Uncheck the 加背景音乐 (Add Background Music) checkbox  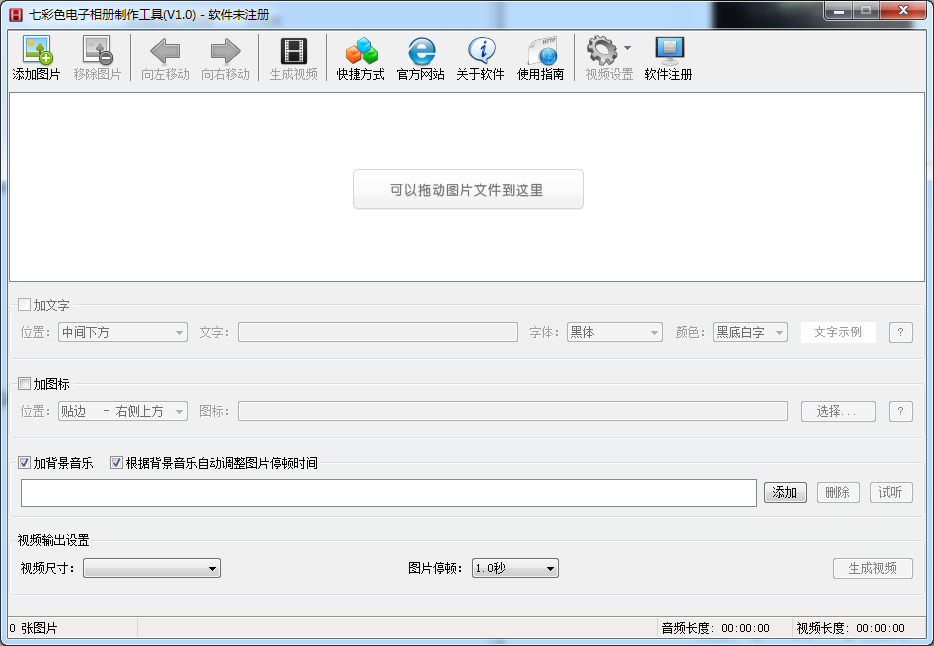[25, 463]
